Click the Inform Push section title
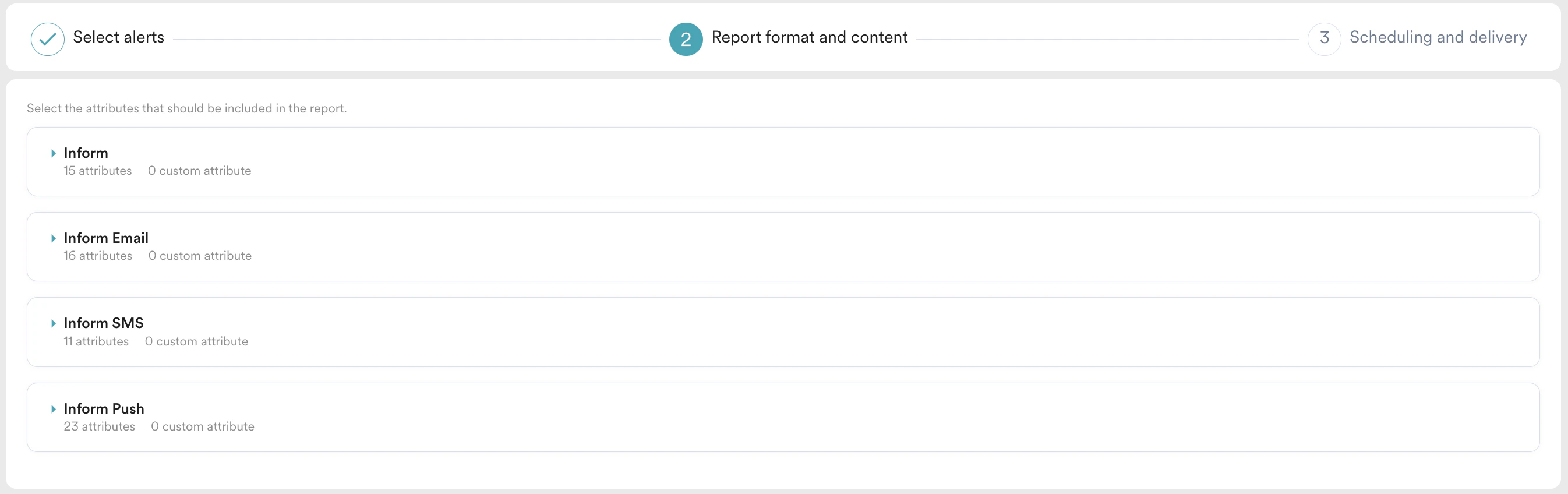This screenshot has width=1568, height=494. click(104, 408)
